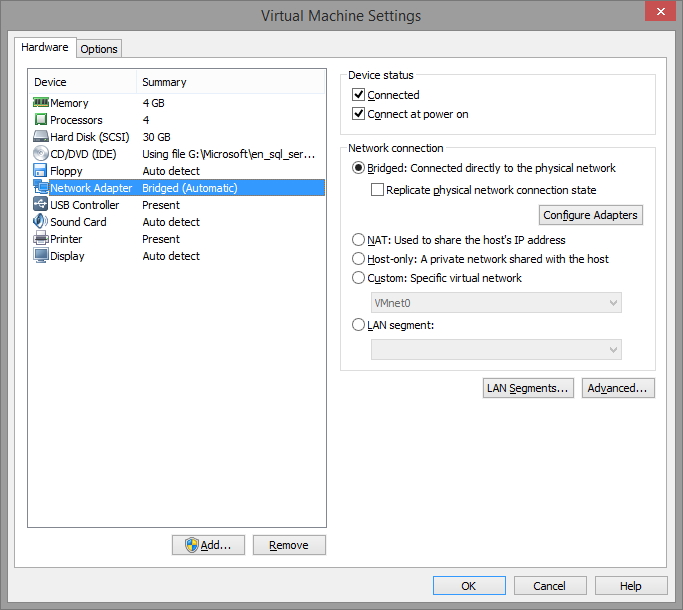Select the Sound Card speaker icon
This screenshot has height=610, width=683.
click(41, 222)
